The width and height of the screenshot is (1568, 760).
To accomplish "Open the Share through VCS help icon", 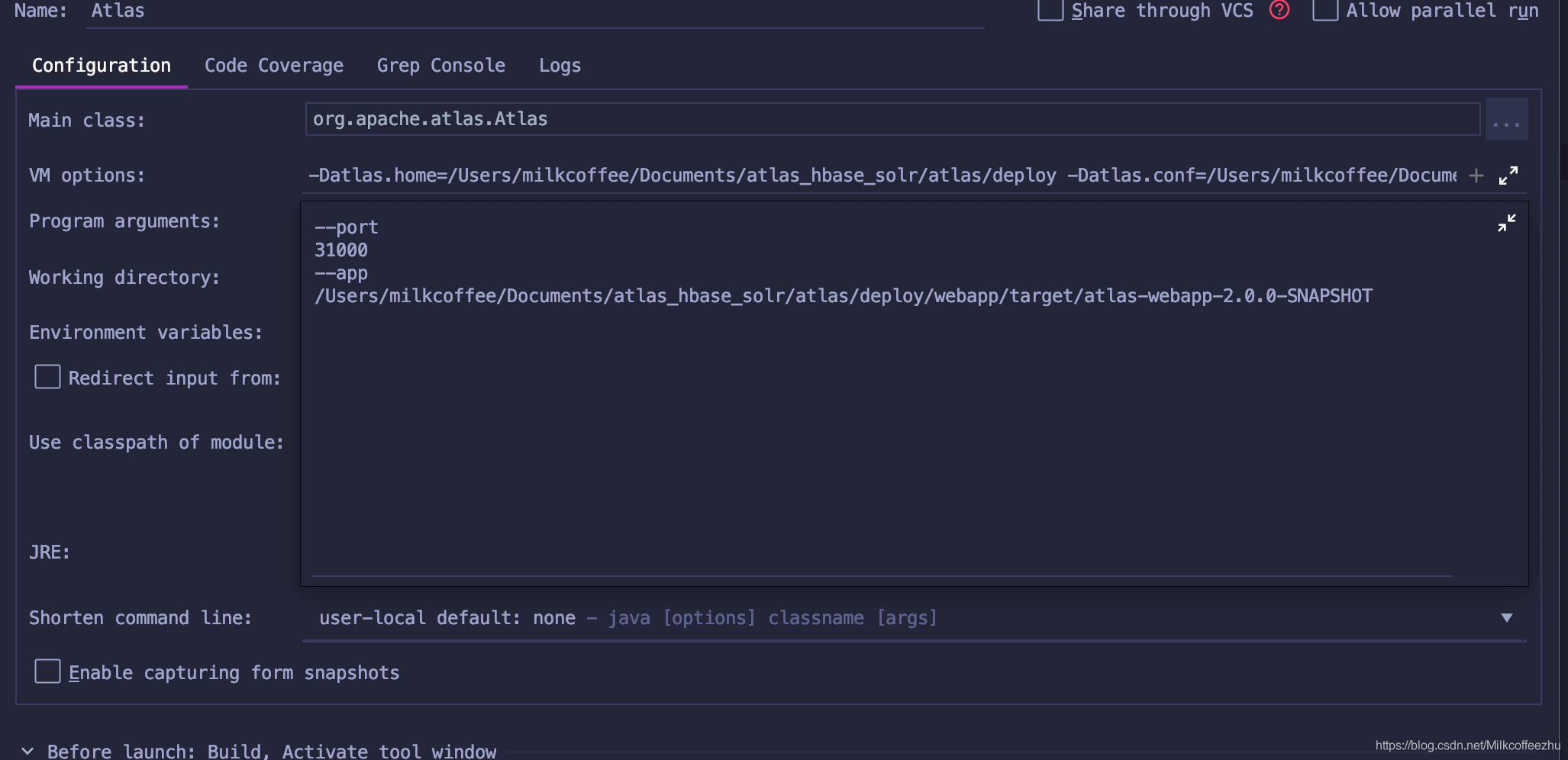I will click(x=1279, y=10).
